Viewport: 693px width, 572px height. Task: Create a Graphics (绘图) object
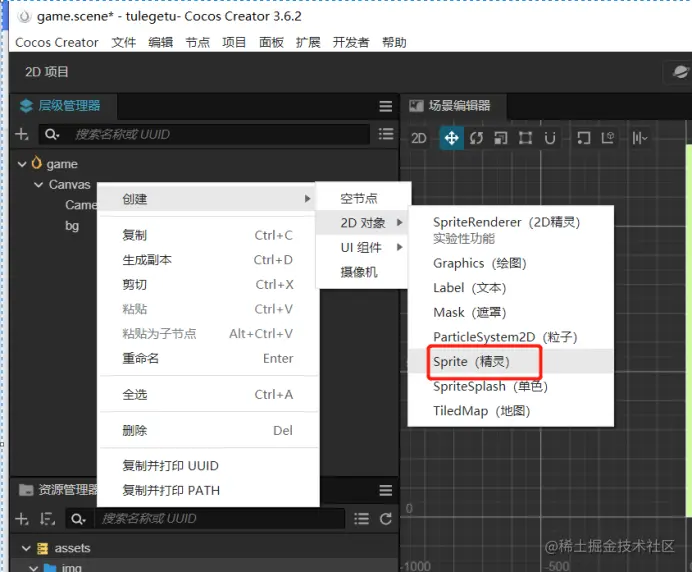tap(510, 263)
